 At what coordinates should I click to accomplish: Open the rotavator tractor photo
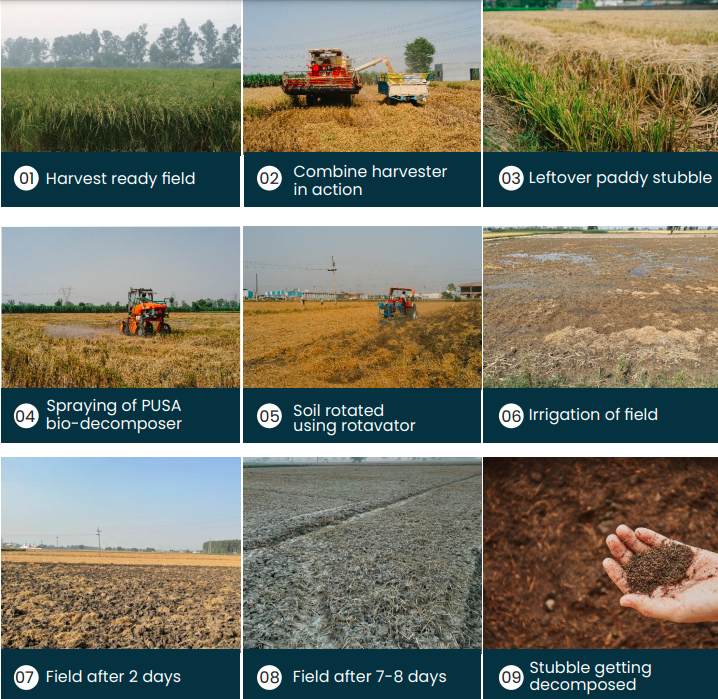click(362, 308)
